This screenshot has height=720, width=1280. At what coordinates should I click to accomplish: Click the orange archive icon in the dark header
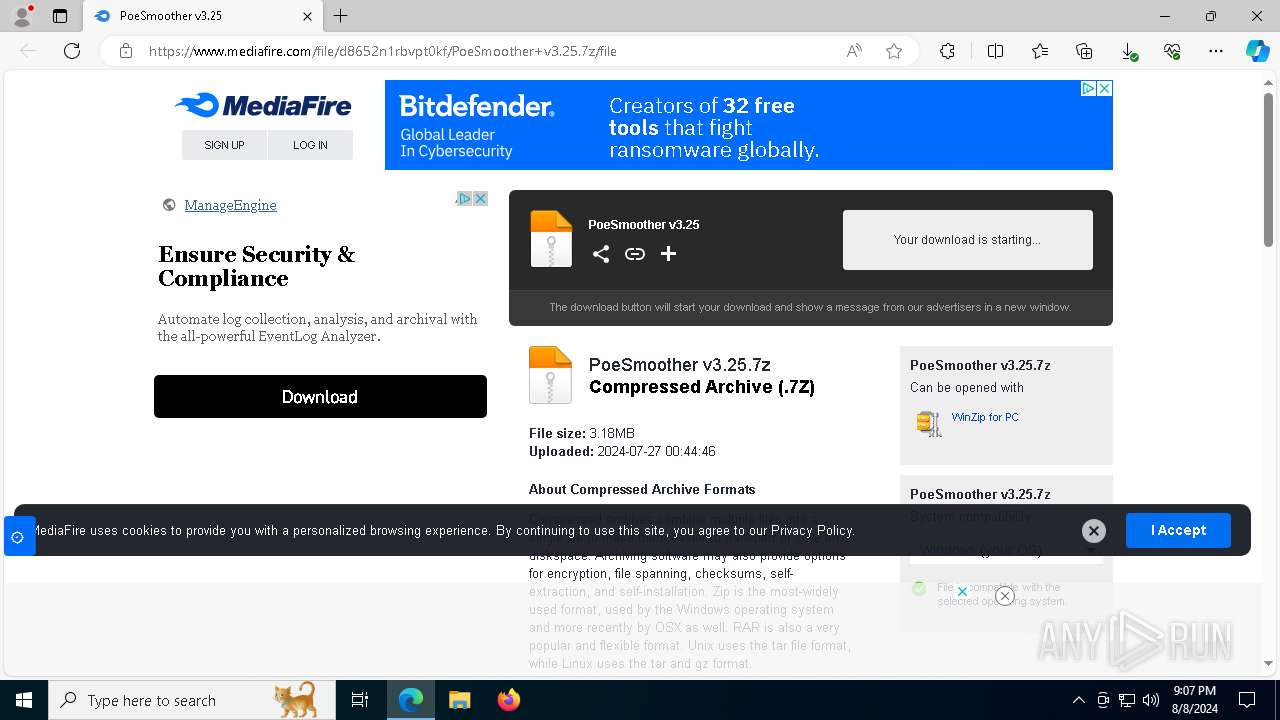coord(551,239)
